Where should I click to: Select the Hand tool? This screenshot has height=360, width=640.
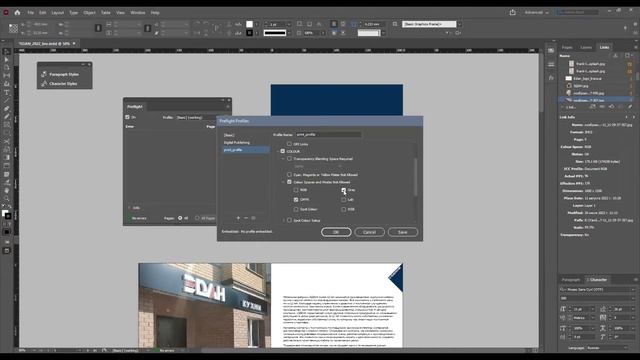7,190
